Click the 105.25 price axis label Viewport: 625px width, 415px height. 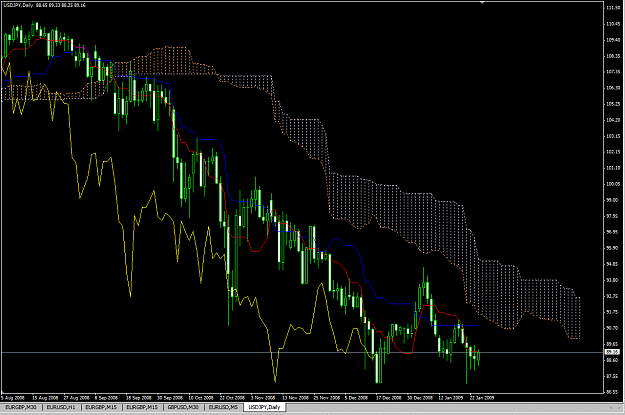click(613, 104)
